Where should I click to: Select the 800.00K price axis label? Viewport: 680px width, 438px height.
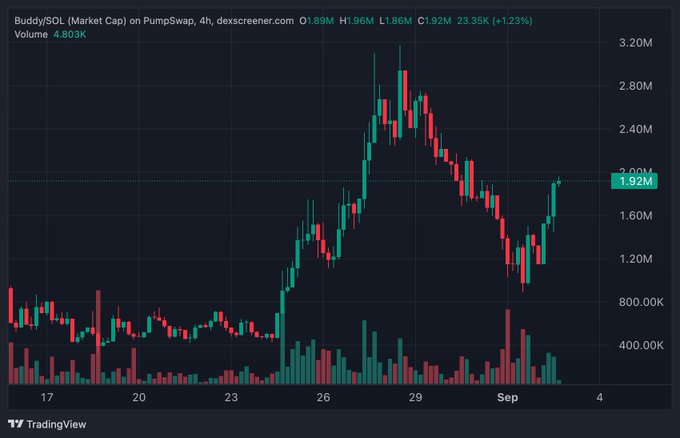pyautogui.click(x=641, y=302)
